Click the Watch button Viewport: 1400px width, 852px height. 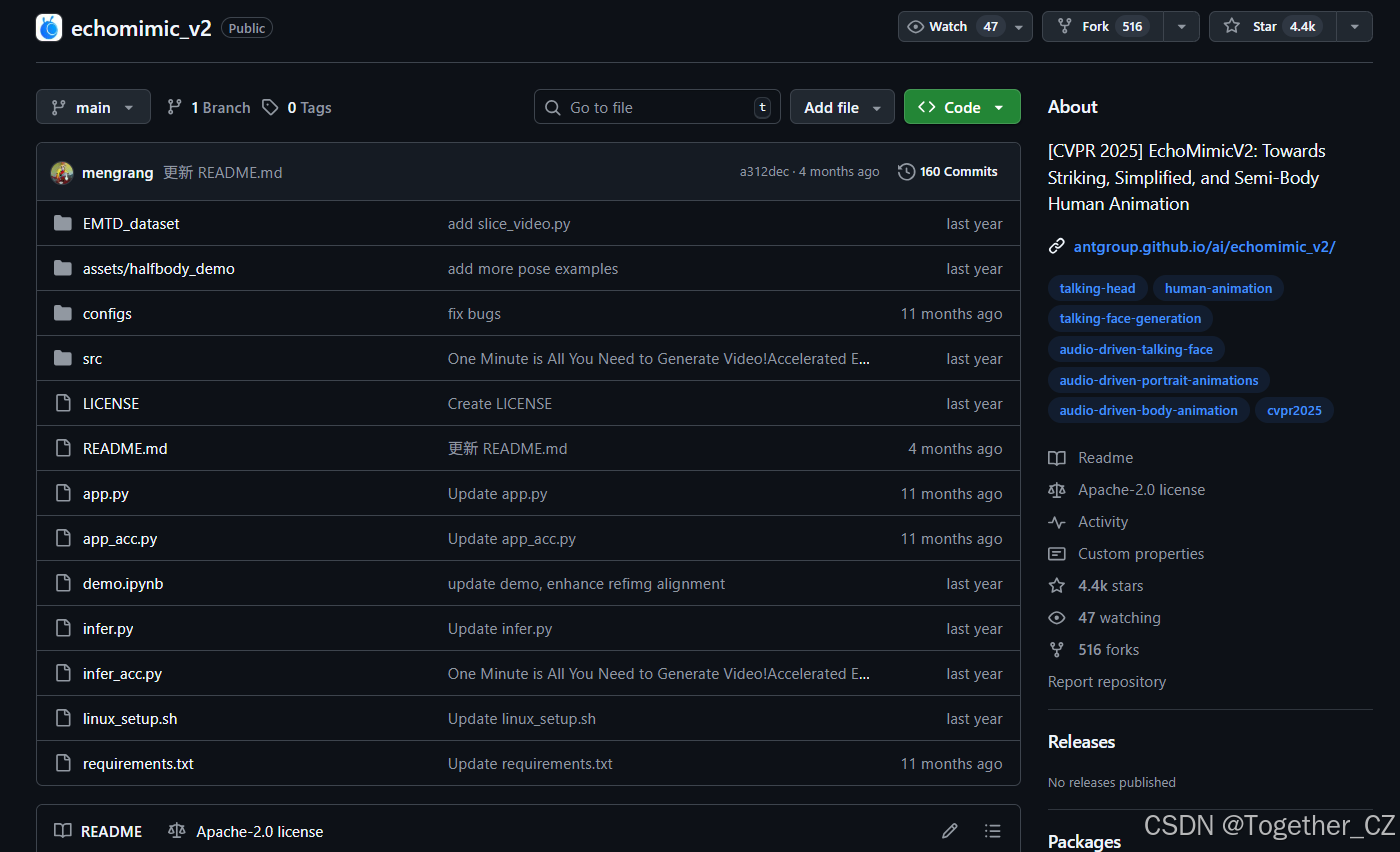tap(953, 27)
